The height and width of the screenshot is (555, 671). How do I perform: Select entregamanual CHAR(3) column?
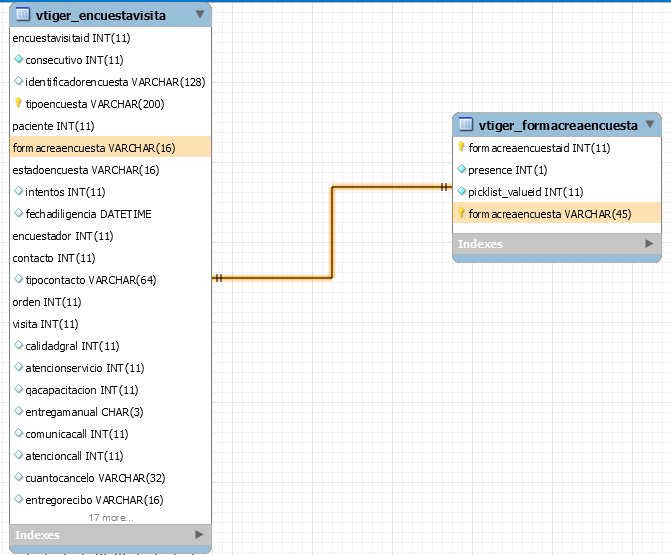(x=110, y=412)
